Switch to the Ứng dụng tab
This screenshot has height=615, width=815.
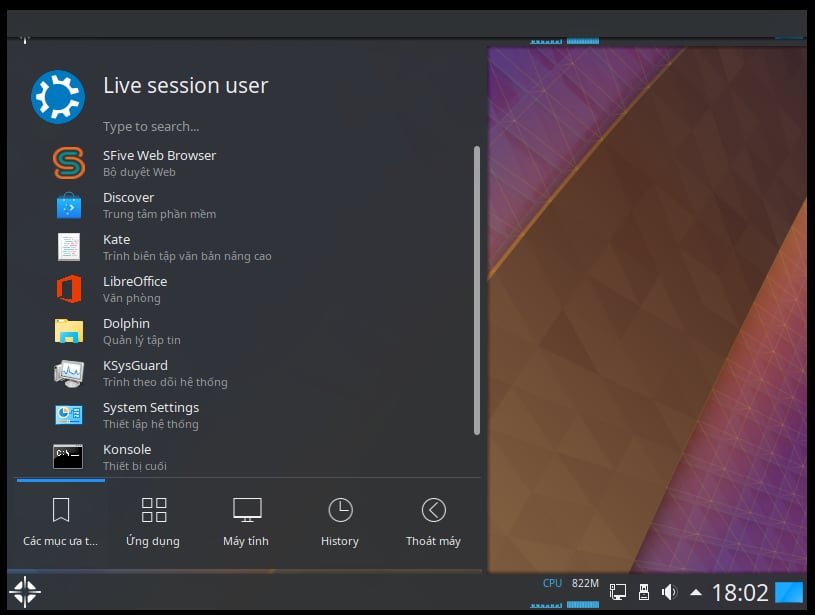point(153,522)
